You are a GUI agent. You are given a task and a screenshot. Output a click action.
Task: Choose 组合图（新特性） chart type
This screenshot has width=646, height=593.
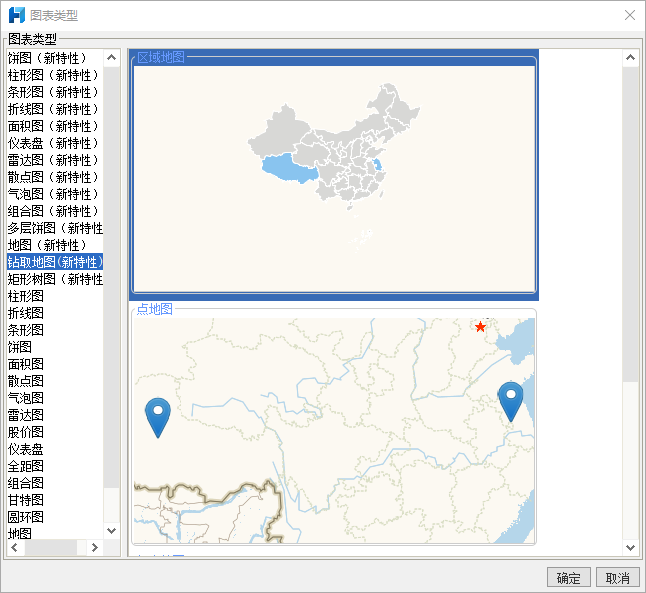coord(55,211)
